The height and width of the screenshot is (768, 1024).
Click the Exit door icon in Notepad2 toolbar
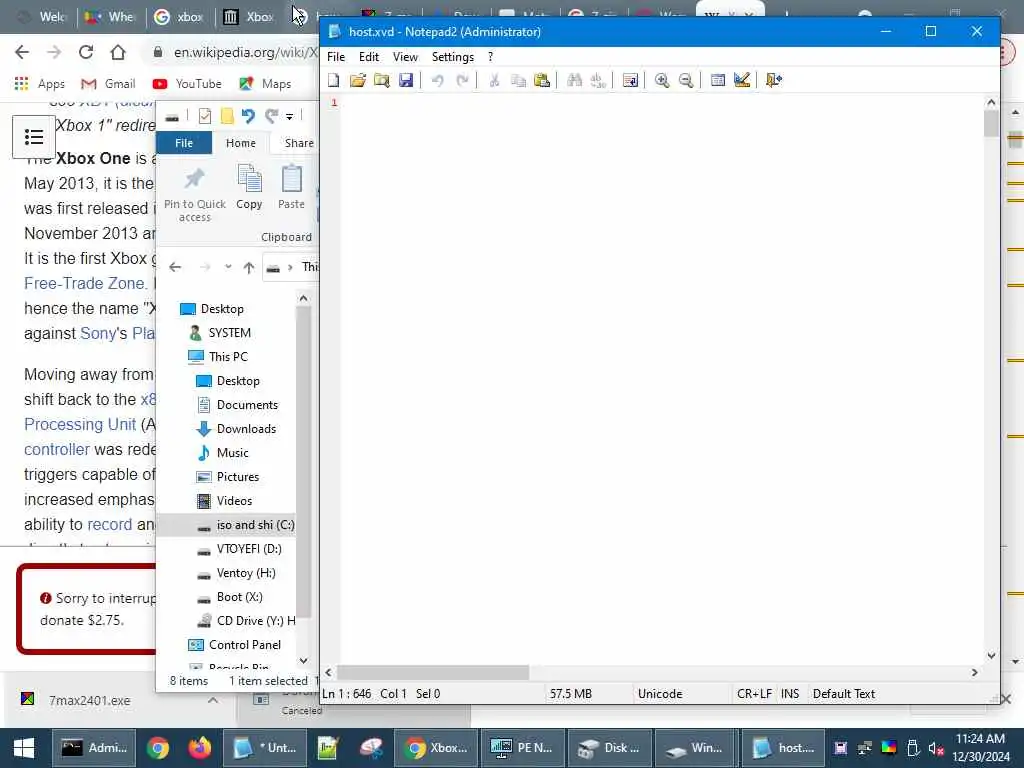pos(774,80)
